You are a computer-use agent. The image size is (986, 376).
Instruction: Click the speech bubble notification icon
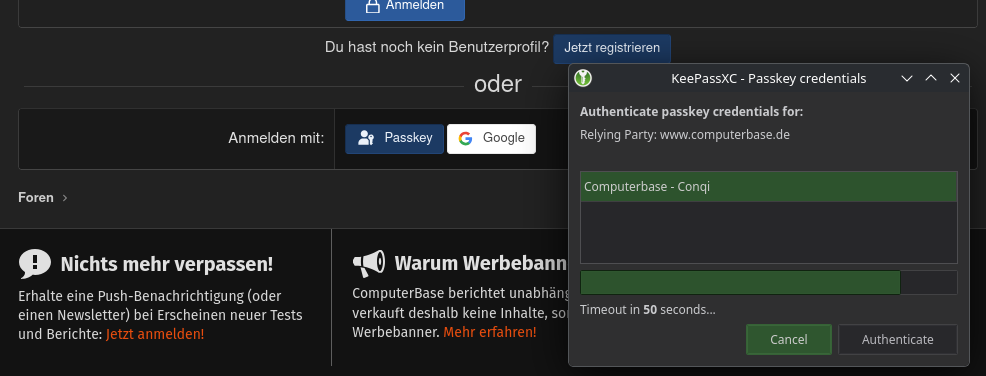pos(35,264)
